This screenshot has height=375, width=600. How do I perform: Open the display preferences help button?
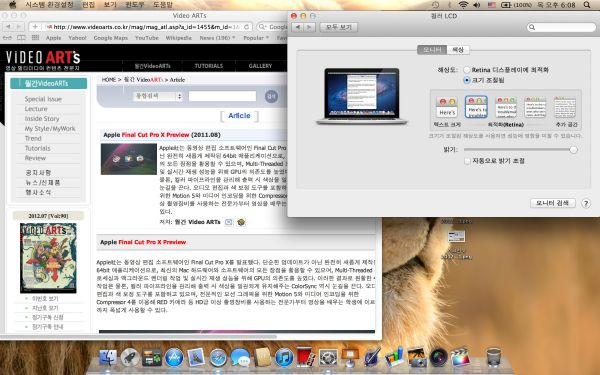585,203
